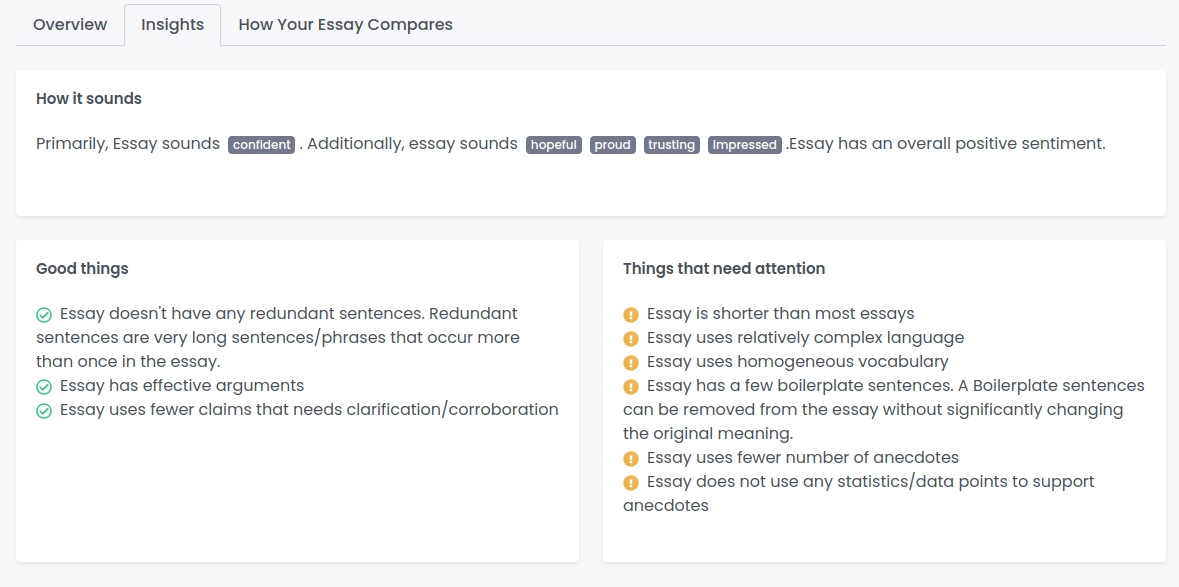Switch to the Overview tab

(x=70, y=25)
